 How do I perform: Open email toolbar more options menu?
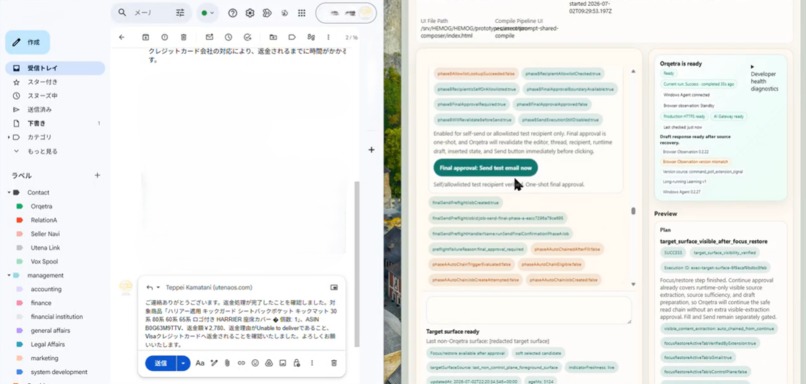(328, 37)
